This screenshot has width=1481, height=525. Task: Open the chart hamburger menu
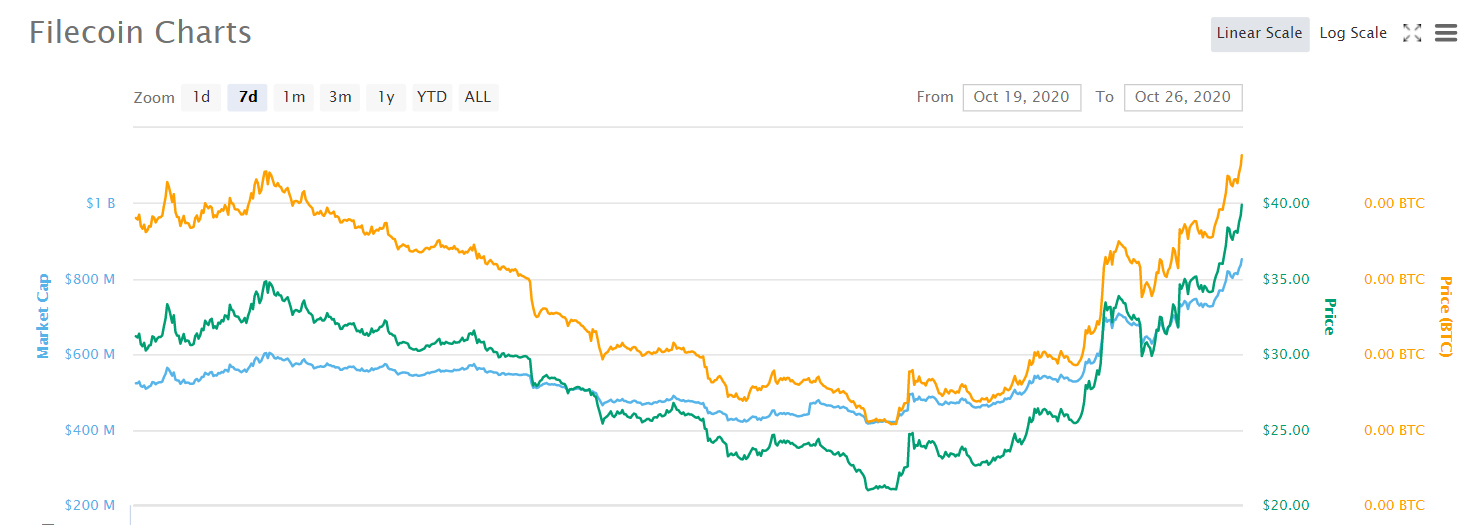click(x=1446, y=33)
